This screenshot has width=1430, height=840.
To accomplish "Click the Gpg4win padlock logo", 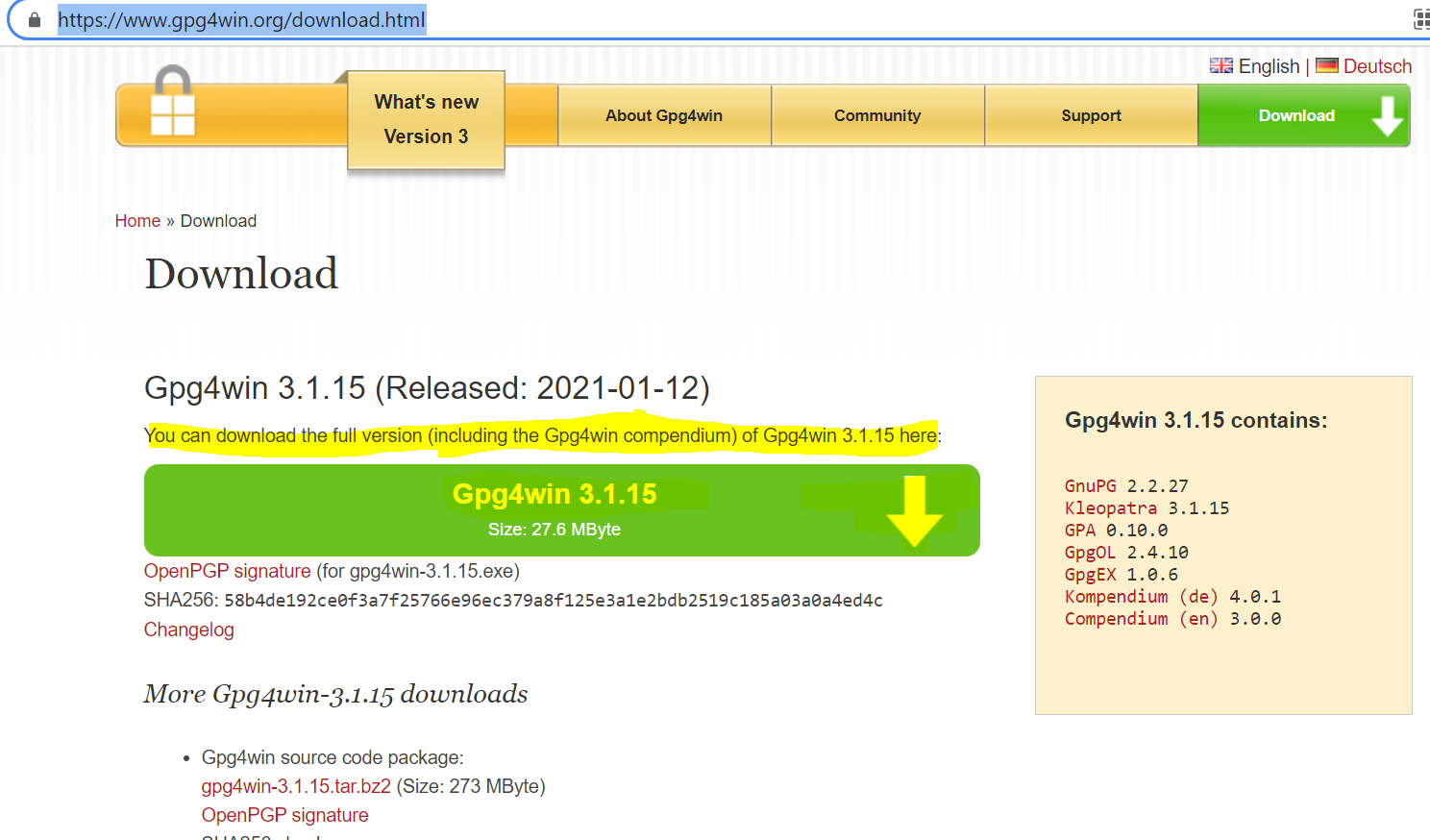I will 173,102.
